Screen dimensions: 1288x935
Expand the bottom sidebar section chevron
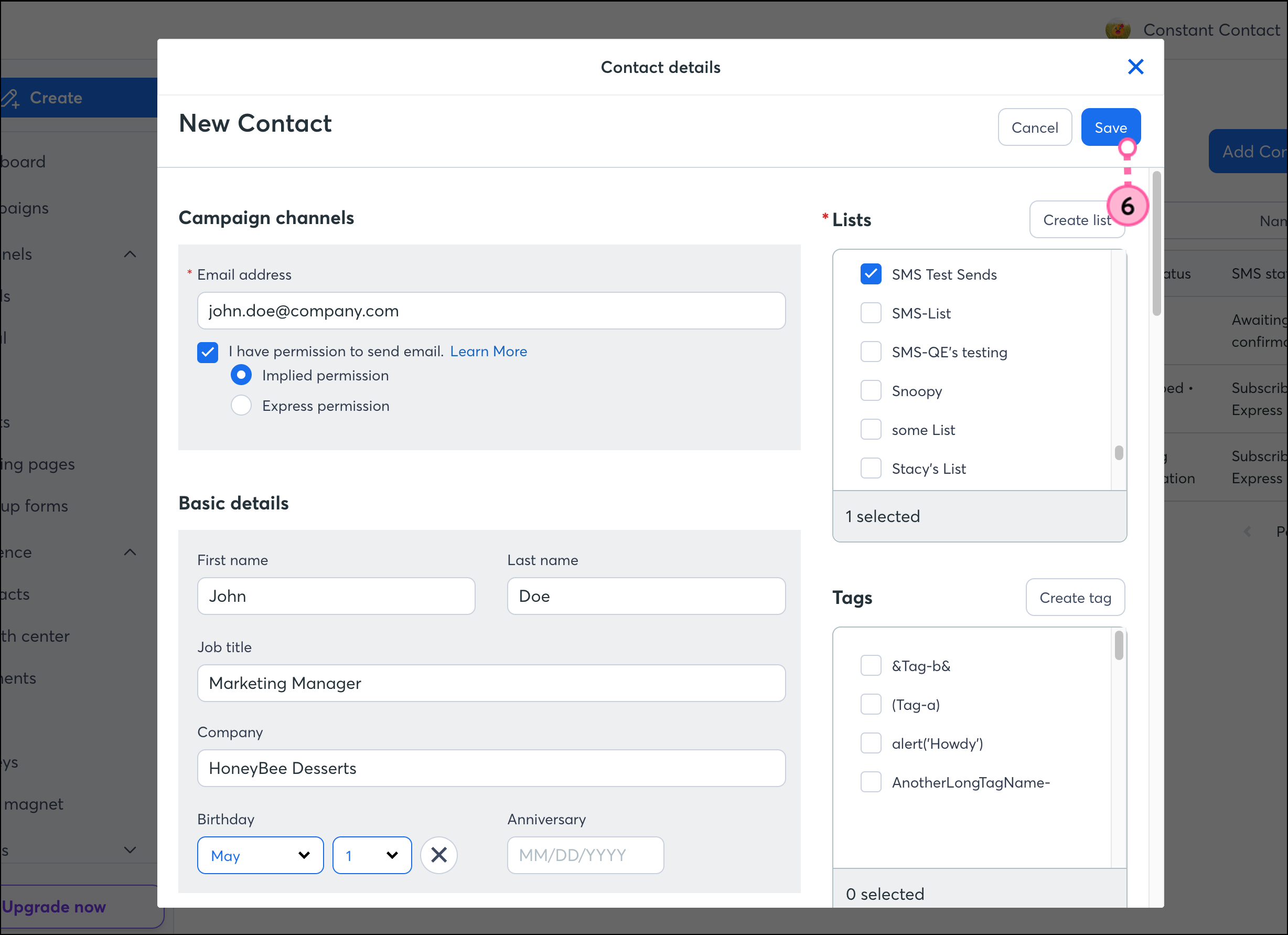coord(130,850)
